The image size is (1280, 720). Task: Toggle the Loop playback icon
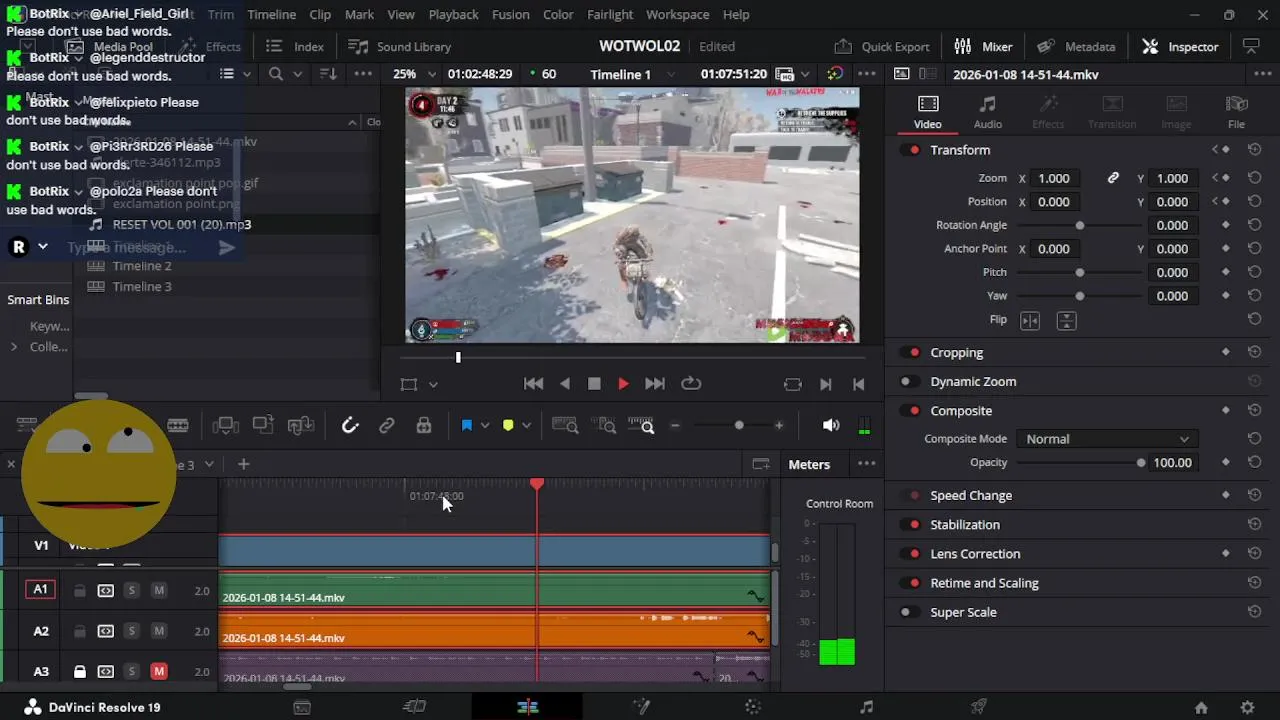[x=691, y=384]
